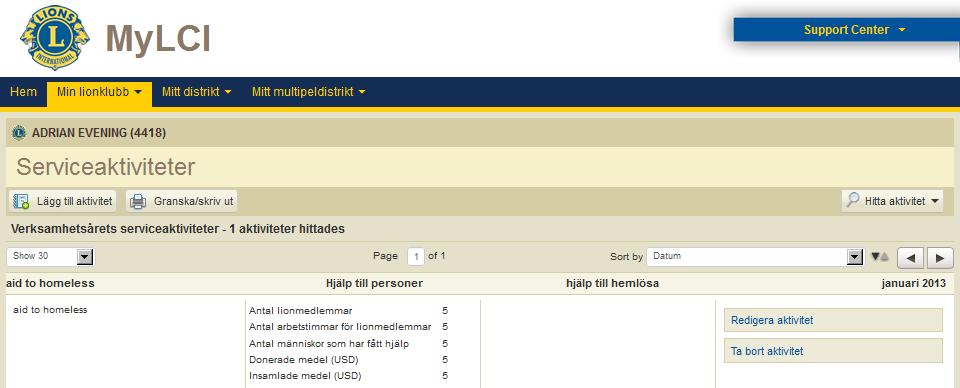Click the 'aid to homeless' description text

[50, 310]
